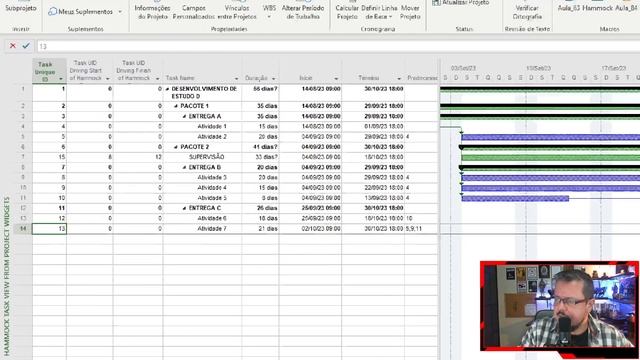
Task: Click the short blue Gantt bar of Atividade 5
Action: tap(515, 198)
